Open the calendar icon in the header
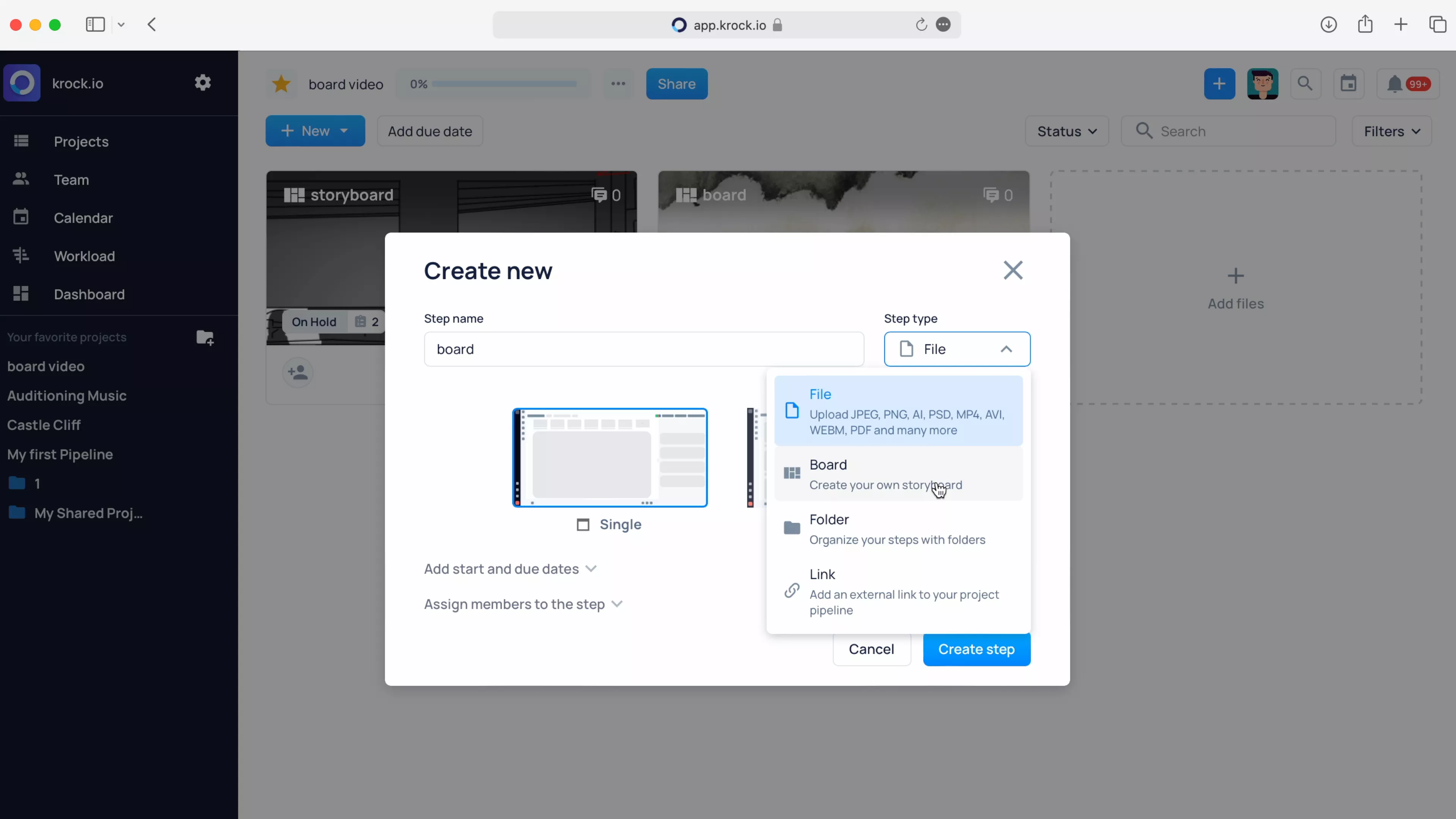 point(1349,84)
